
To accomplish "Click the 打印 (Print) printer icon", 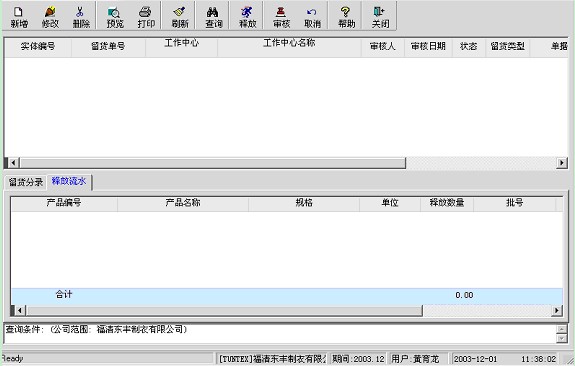I will [x=146, y=17].
